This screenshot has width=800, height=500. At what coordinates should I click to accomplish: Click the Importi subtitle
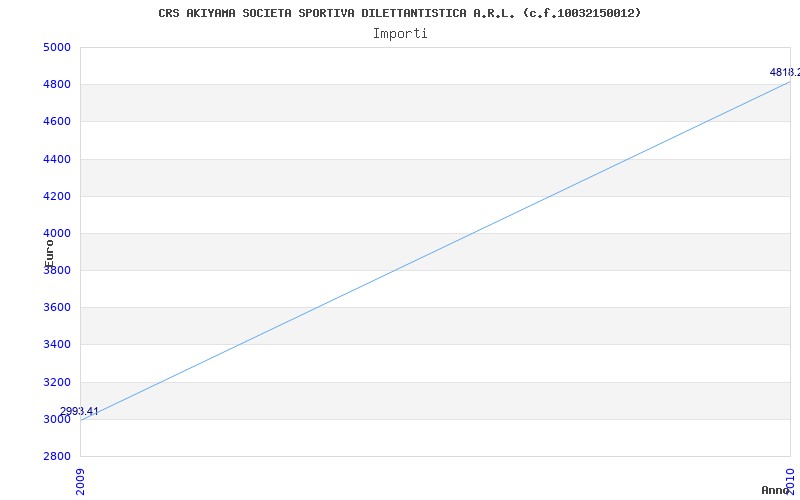coord(400,34)
